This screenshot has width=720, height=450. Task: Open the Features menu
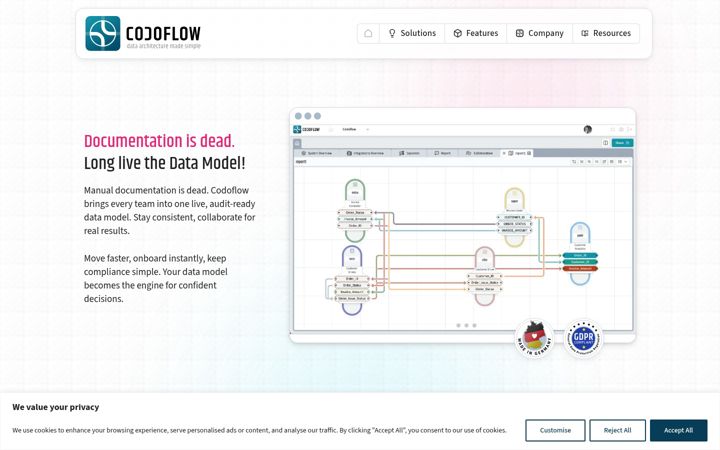click(476, 33)
